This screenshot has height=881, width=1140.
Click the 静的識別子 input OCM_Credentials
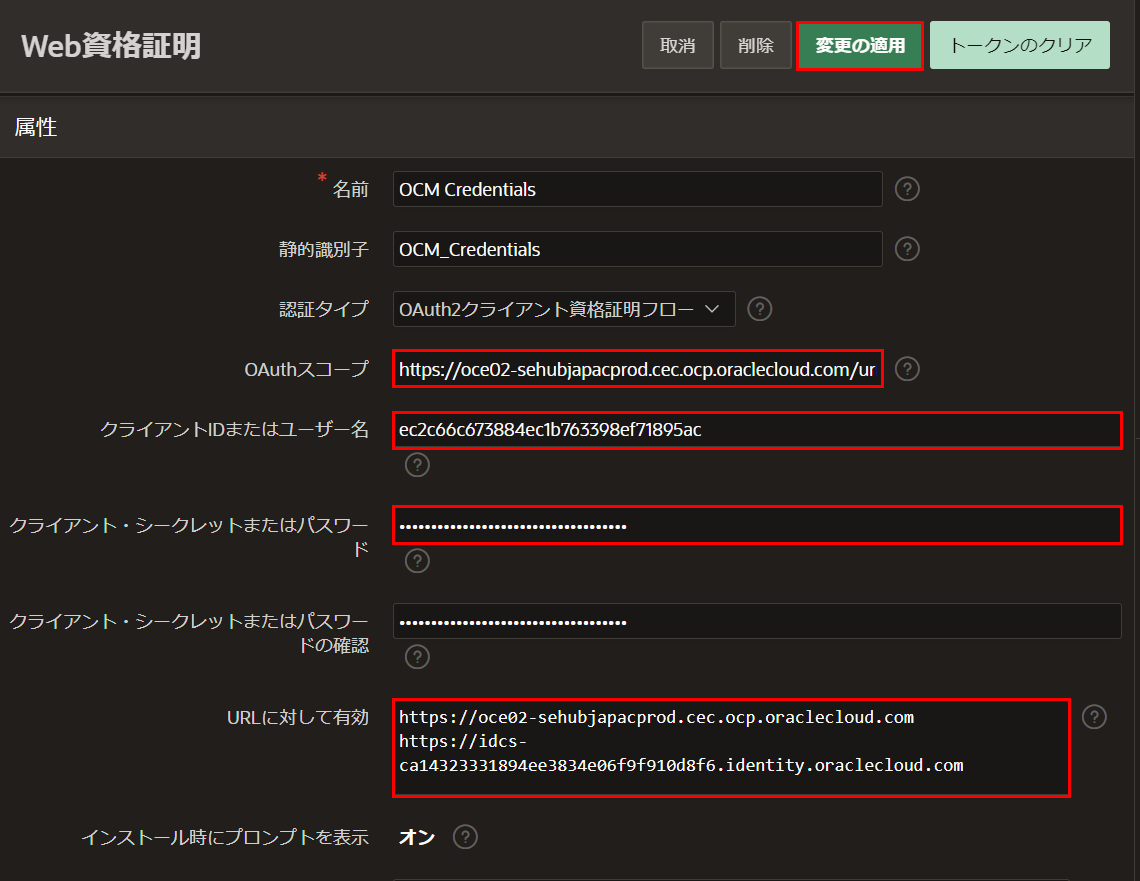[x=638, y=249]
